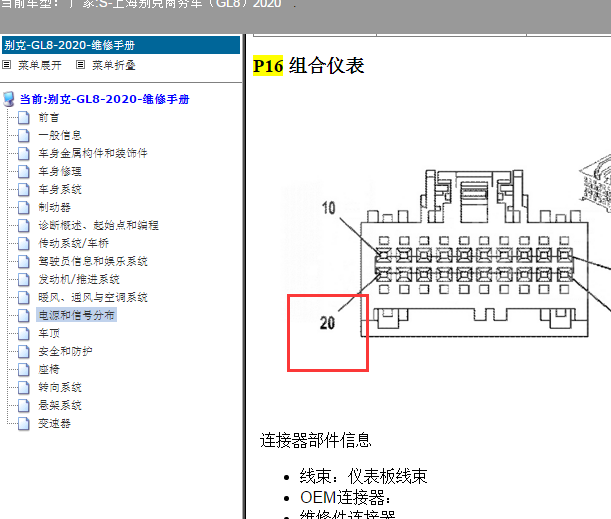Click the 菜单展开 expand-menu icon
The height and width of the screenshot is (519, 611).
click(x=6, y=65)
